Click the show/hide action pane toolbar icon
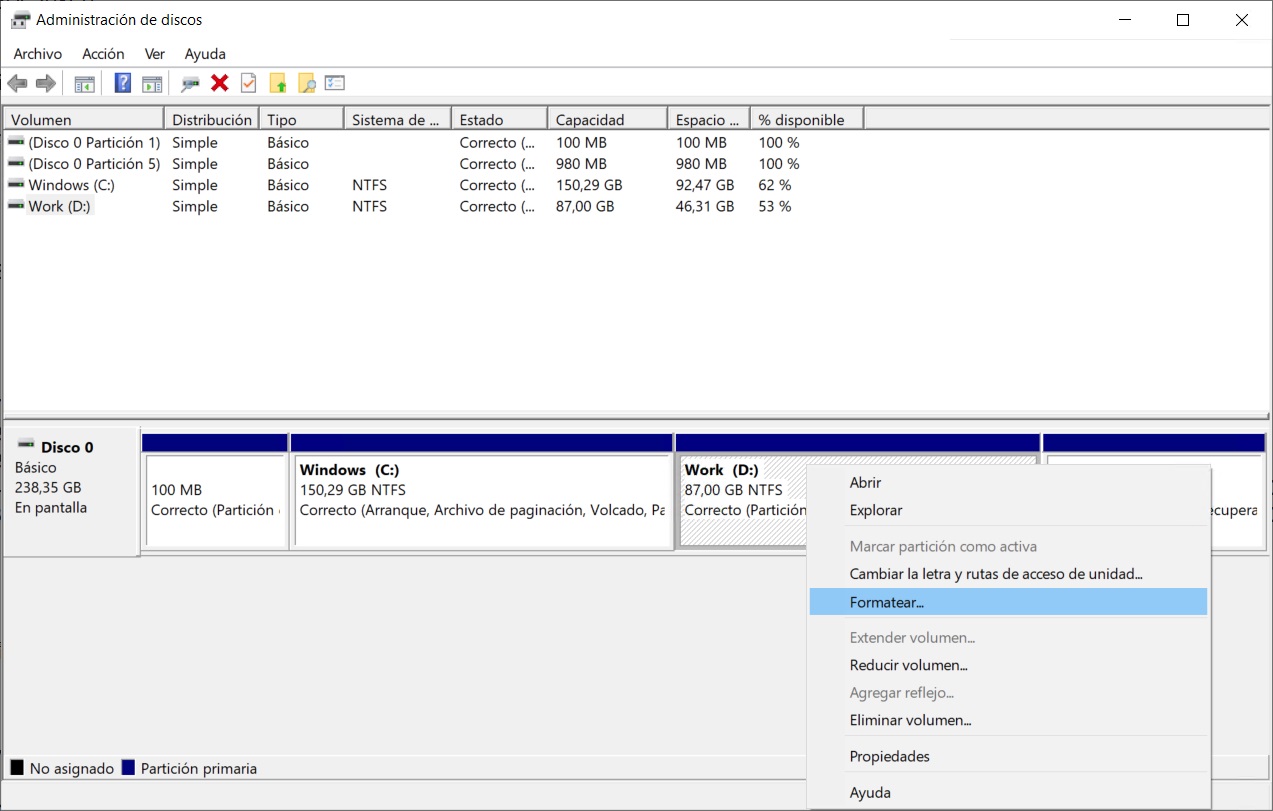The image size is (1273, 811). click(152, 83)
